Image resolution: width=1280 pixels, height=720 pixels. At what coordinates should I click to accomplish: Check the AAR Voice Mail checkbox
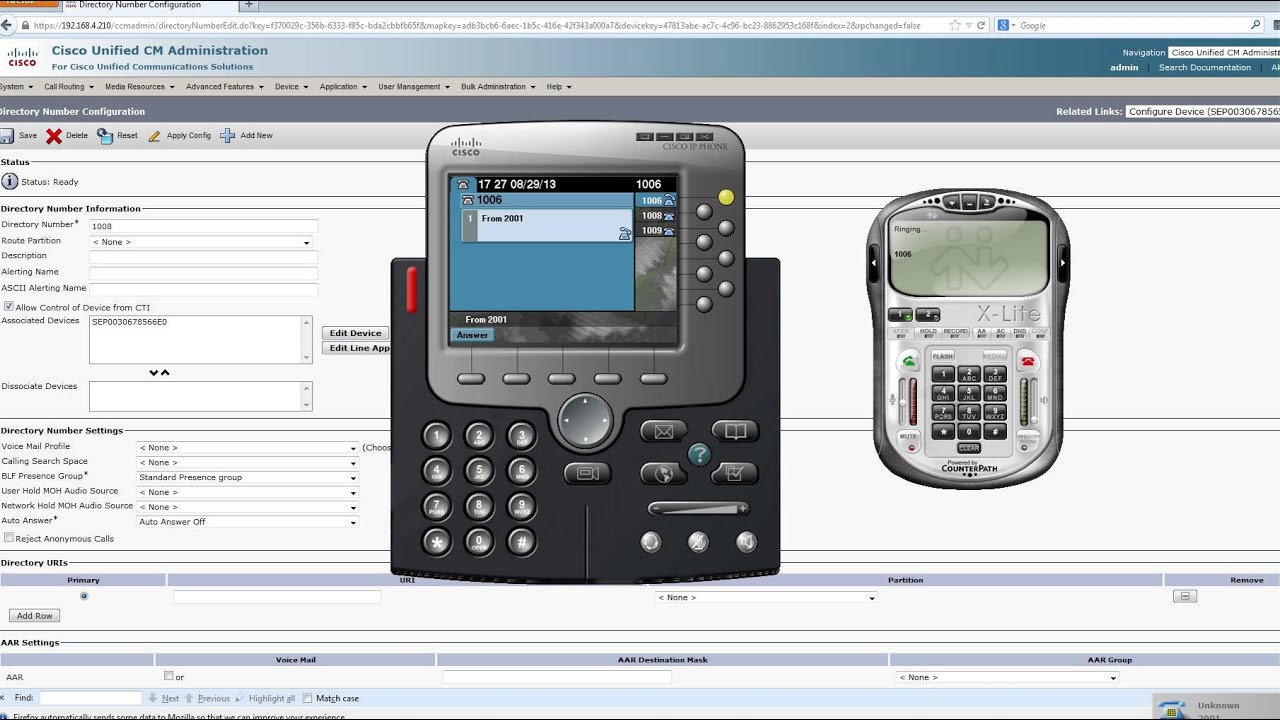168,676
